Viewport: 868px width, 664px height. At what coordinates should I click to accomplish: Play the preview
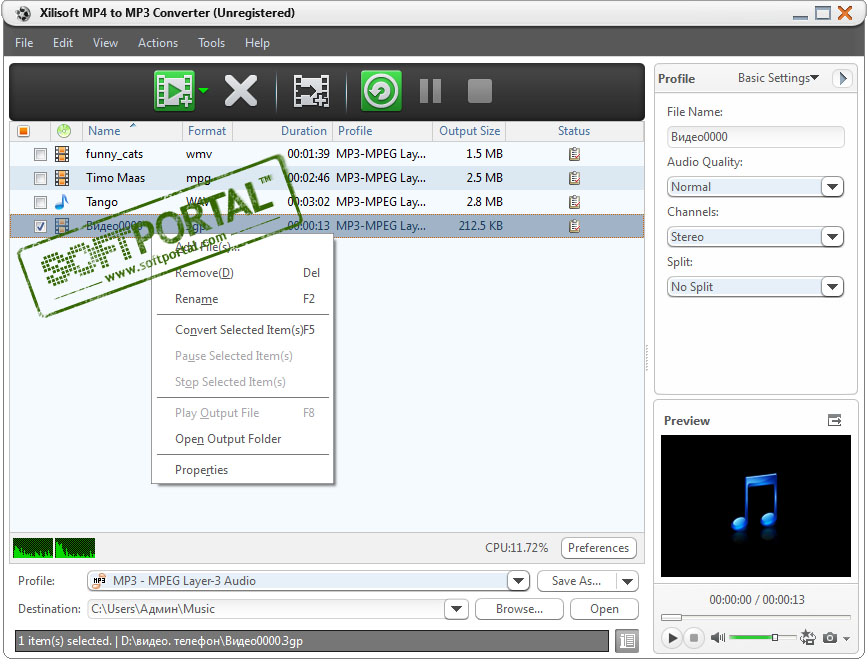pyautogui.click(x=672, y=638)
